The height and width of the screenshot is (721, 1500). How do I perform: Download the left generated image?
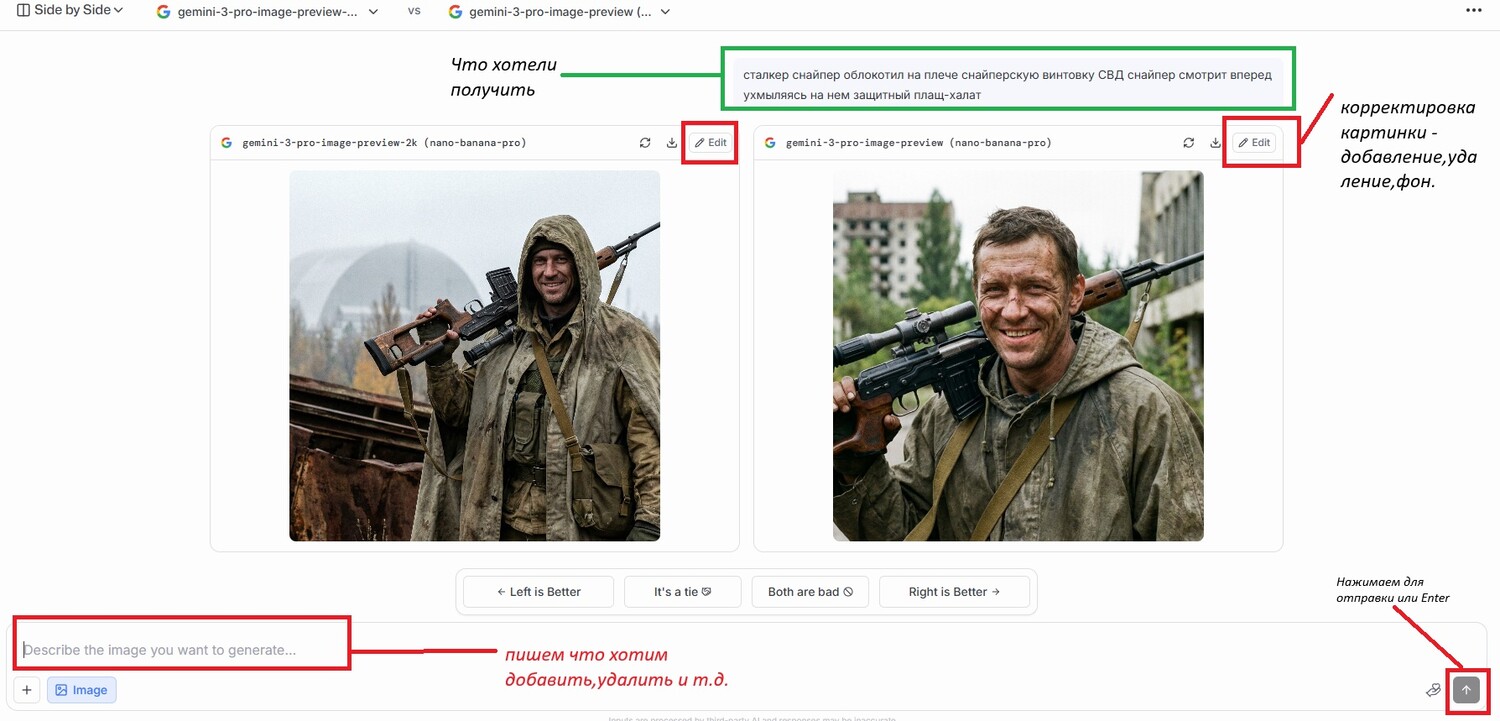tap(672, 143)
